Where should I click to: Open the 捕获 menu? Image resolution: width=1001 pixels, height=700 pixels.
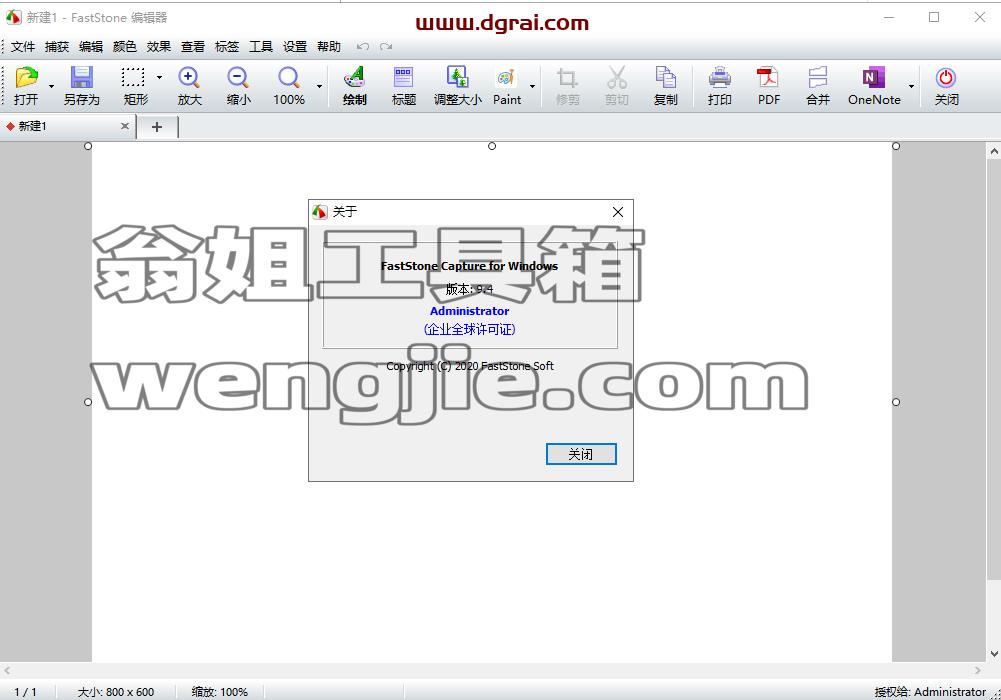tap(57, 47)
